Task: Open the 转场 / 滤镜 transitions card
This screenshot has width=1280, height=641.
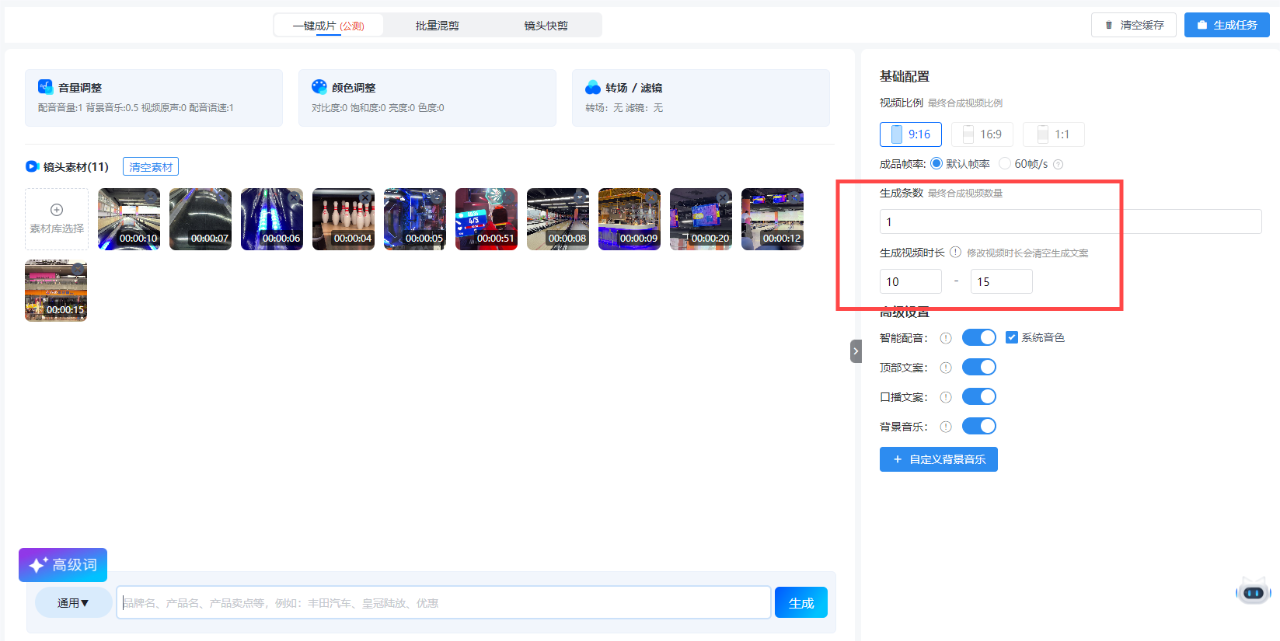Action: [x=700, y=97]
